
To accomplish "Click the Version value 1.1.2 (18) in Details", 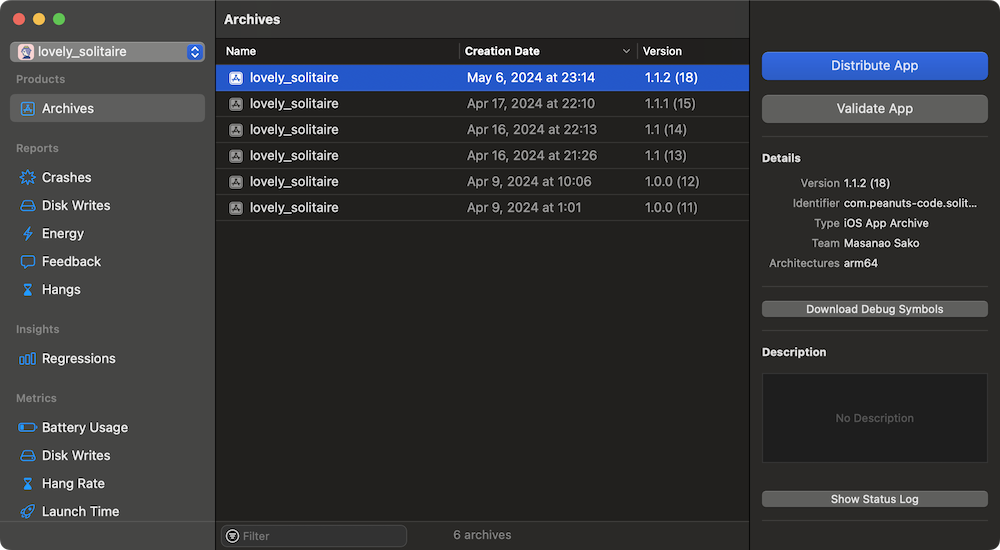I will (x=867, y=183).
